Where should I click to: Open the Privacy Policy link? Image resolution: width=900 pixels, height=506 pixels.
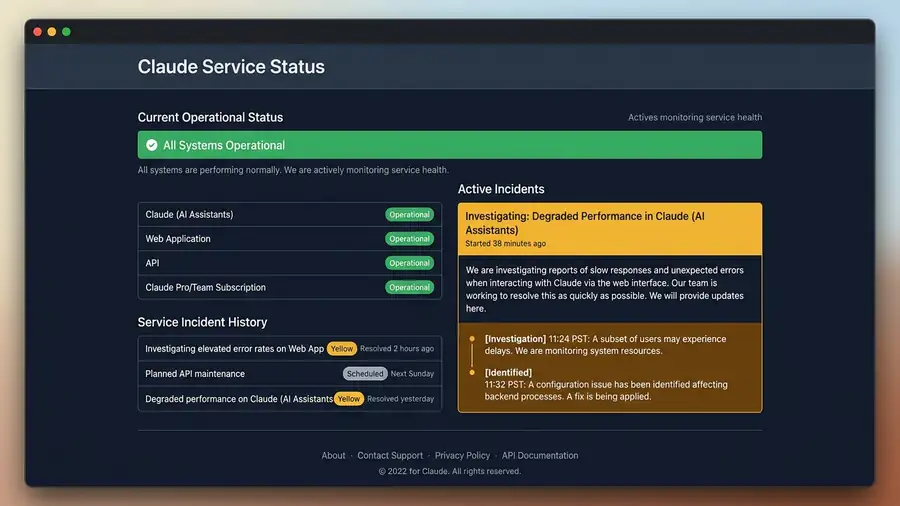462,456
